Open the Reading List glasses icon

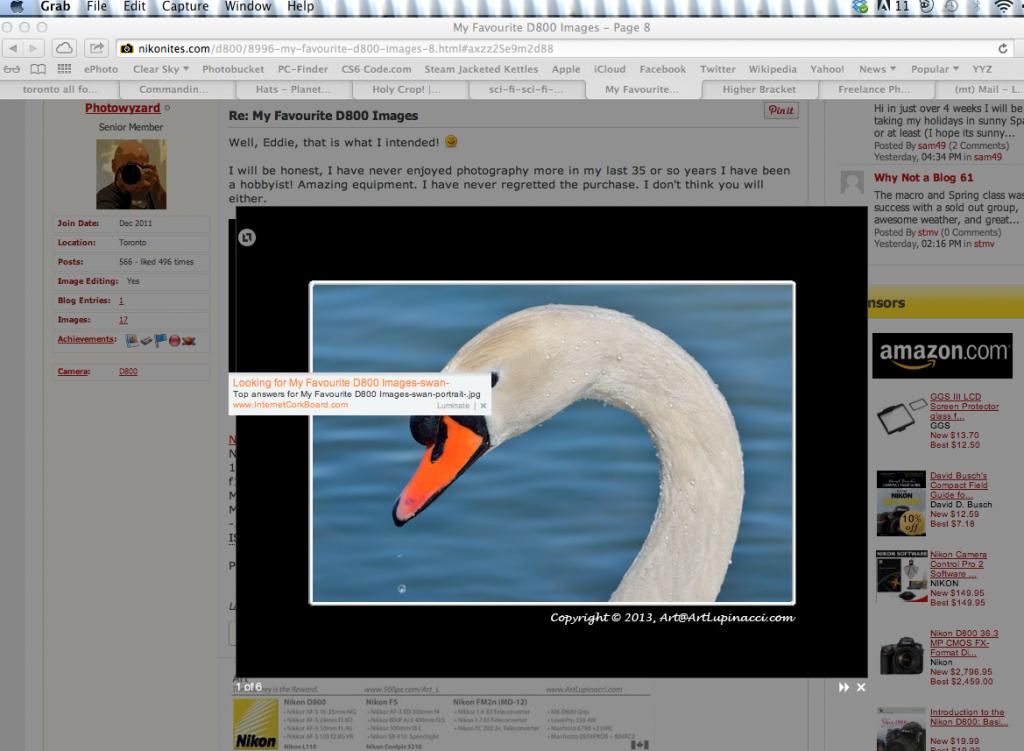[12, 69]
